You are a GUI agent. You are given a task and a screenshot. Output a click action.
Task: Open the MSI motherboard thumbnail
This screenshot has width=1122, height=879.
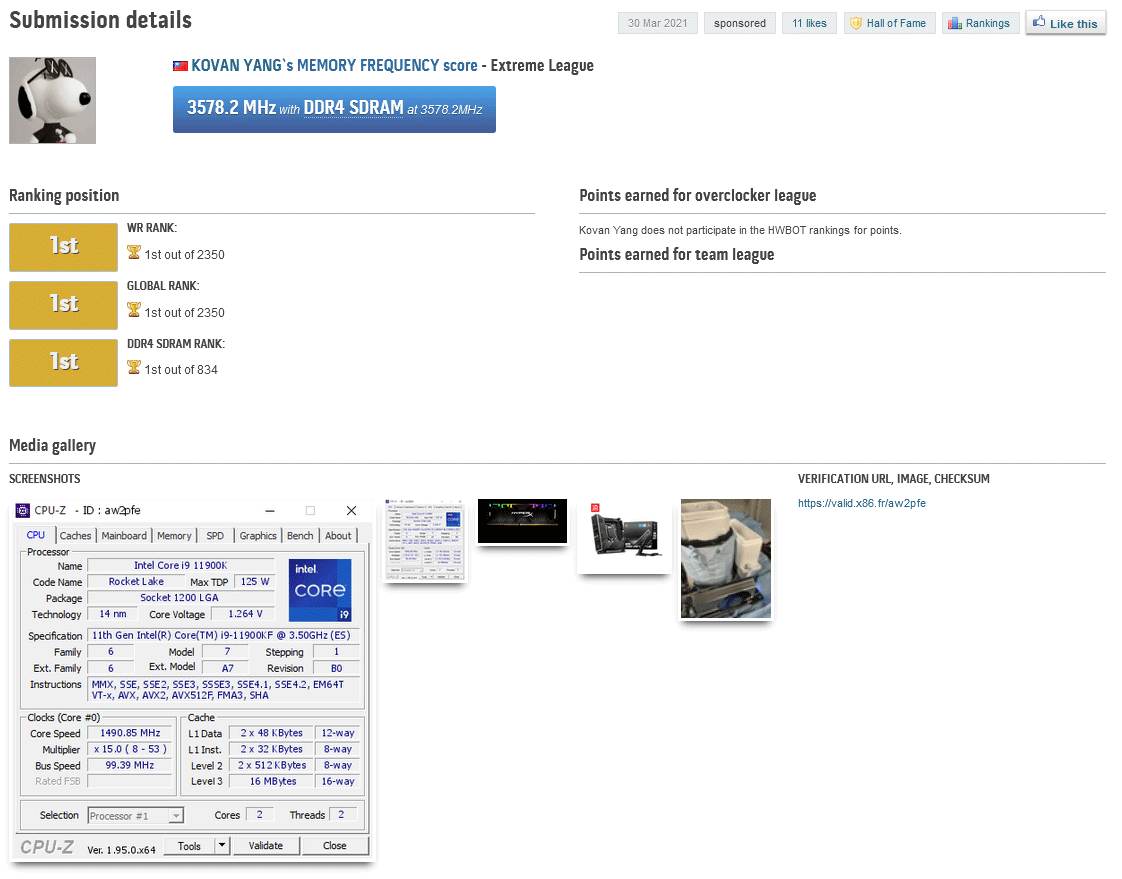point(624,536)
